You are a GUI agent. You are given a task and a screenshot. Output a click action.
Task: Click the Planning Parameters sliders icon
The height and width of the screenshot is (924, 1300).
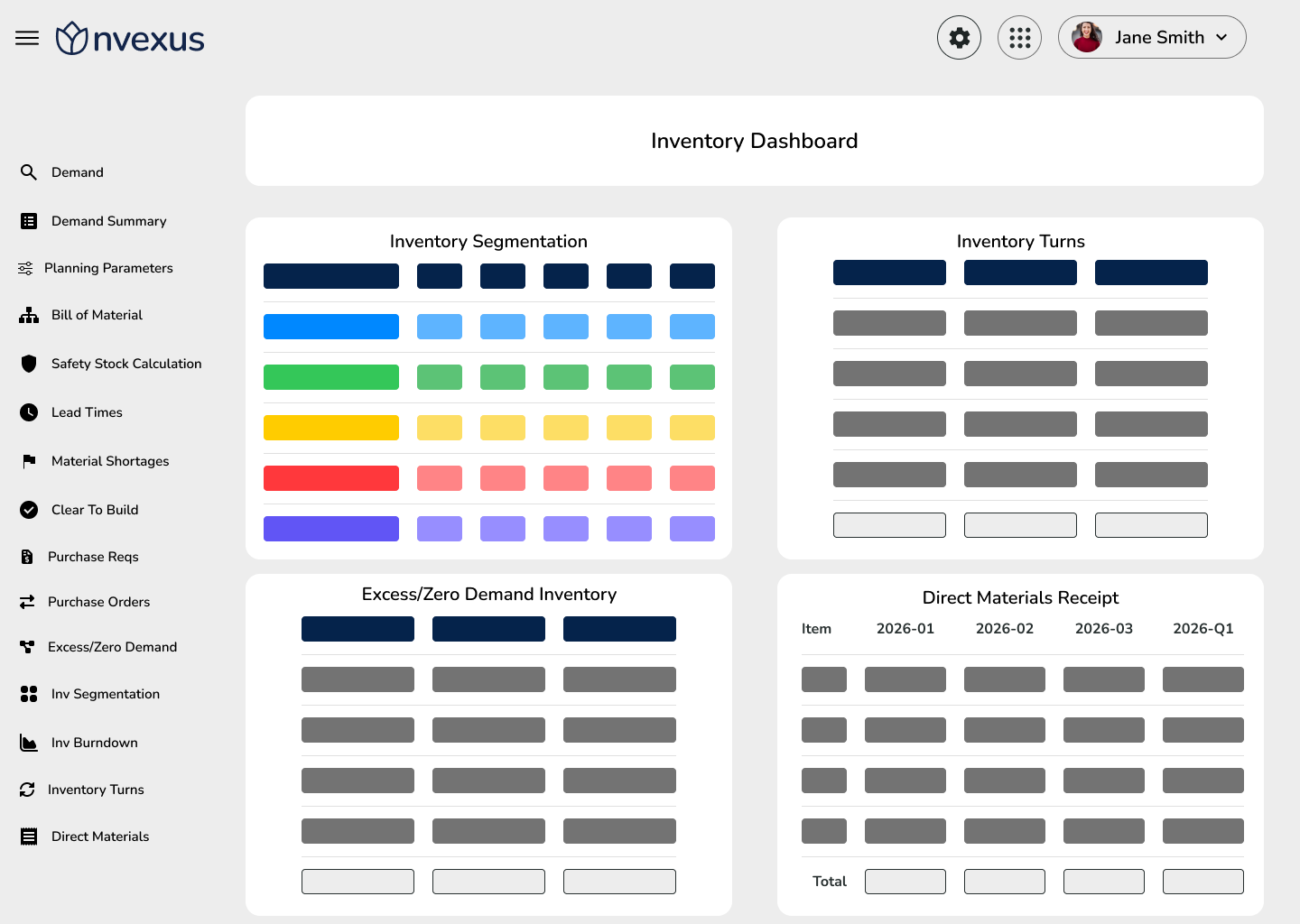(25, 268)
